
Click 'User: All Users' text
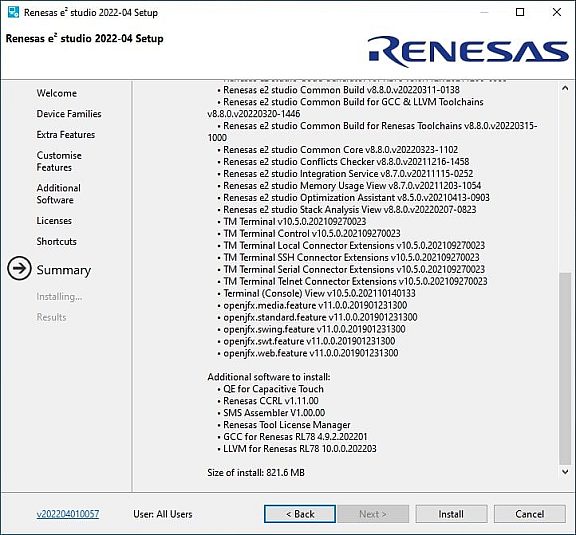pyautogui.click(x=163, y=514)
